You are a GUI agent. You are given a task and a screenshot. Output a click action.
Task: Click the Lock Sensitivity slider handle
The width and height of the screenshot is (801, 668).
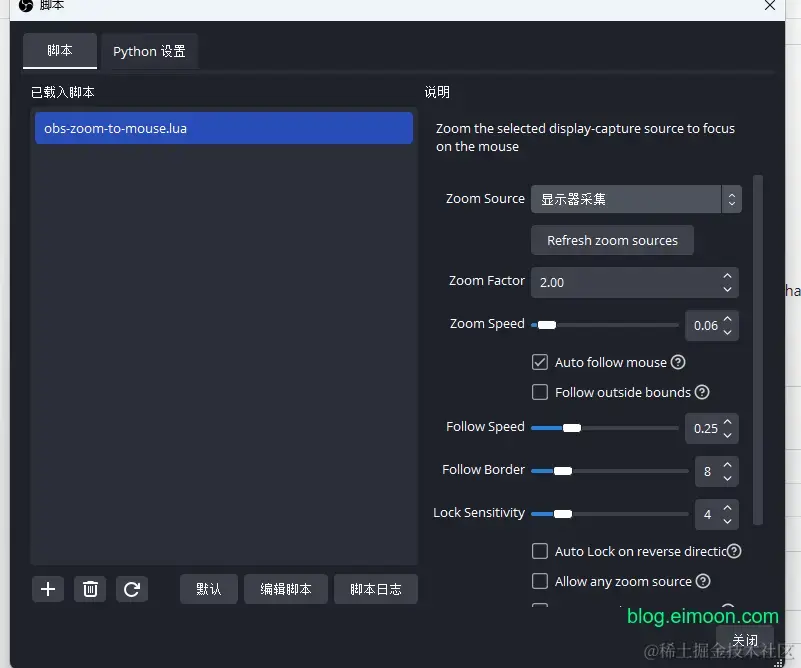562,514
